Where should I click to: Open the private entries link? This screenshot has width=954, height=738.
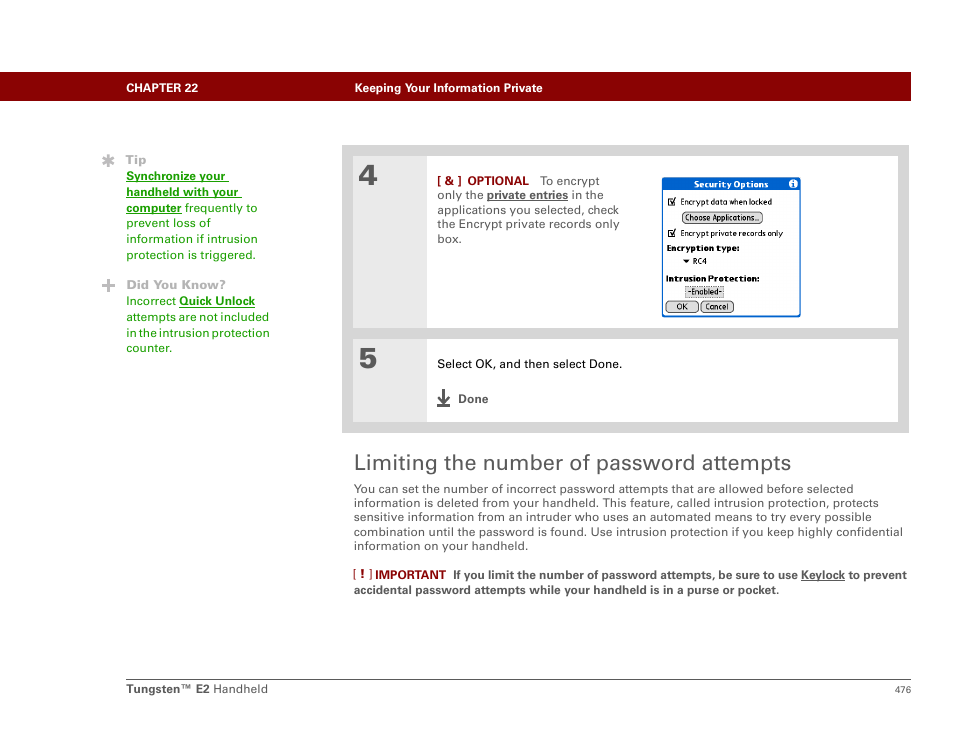[x=527, y=195]
